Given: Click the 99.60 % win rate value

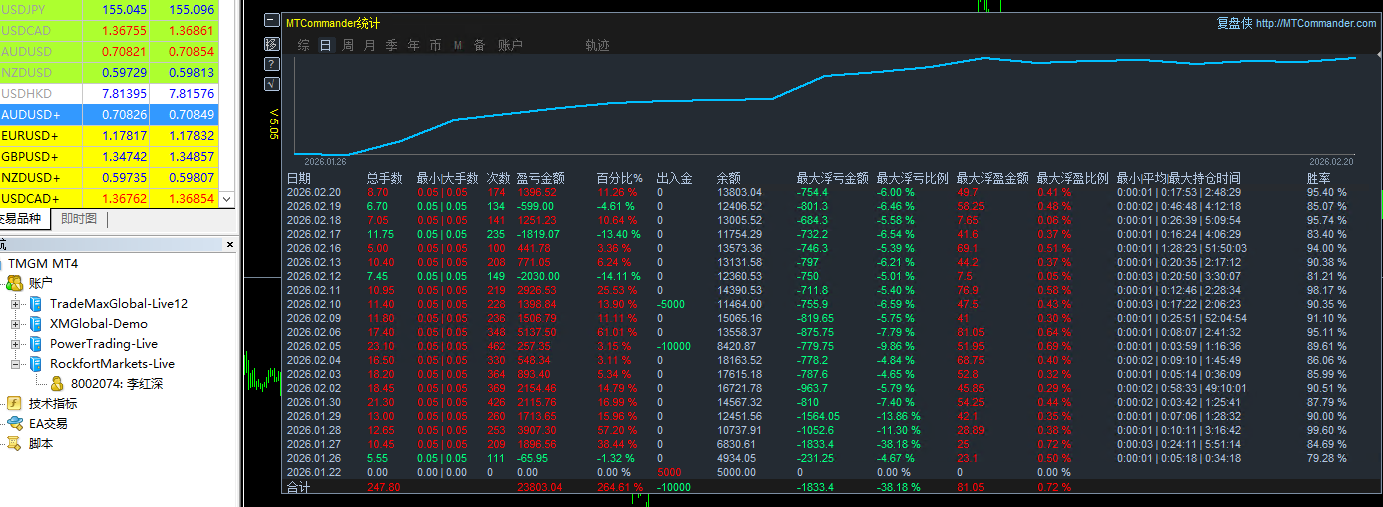Looking at the screenshot, I should (x=1327, y=430).
